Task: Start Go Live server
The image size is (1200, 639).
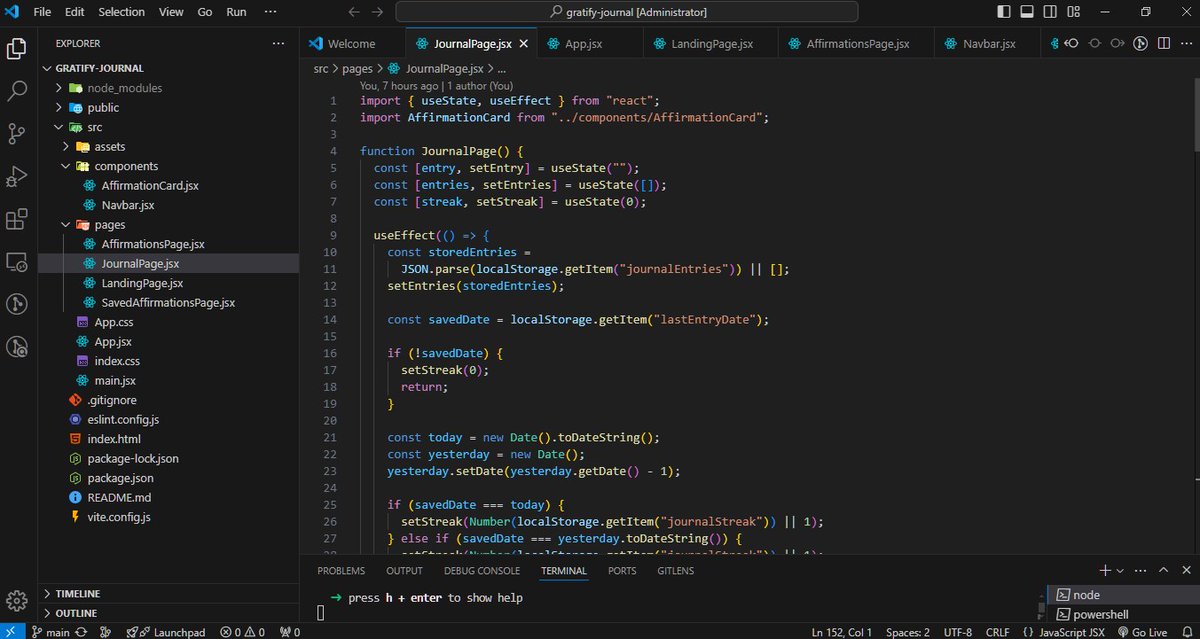Action: (x=1142, y=632)
